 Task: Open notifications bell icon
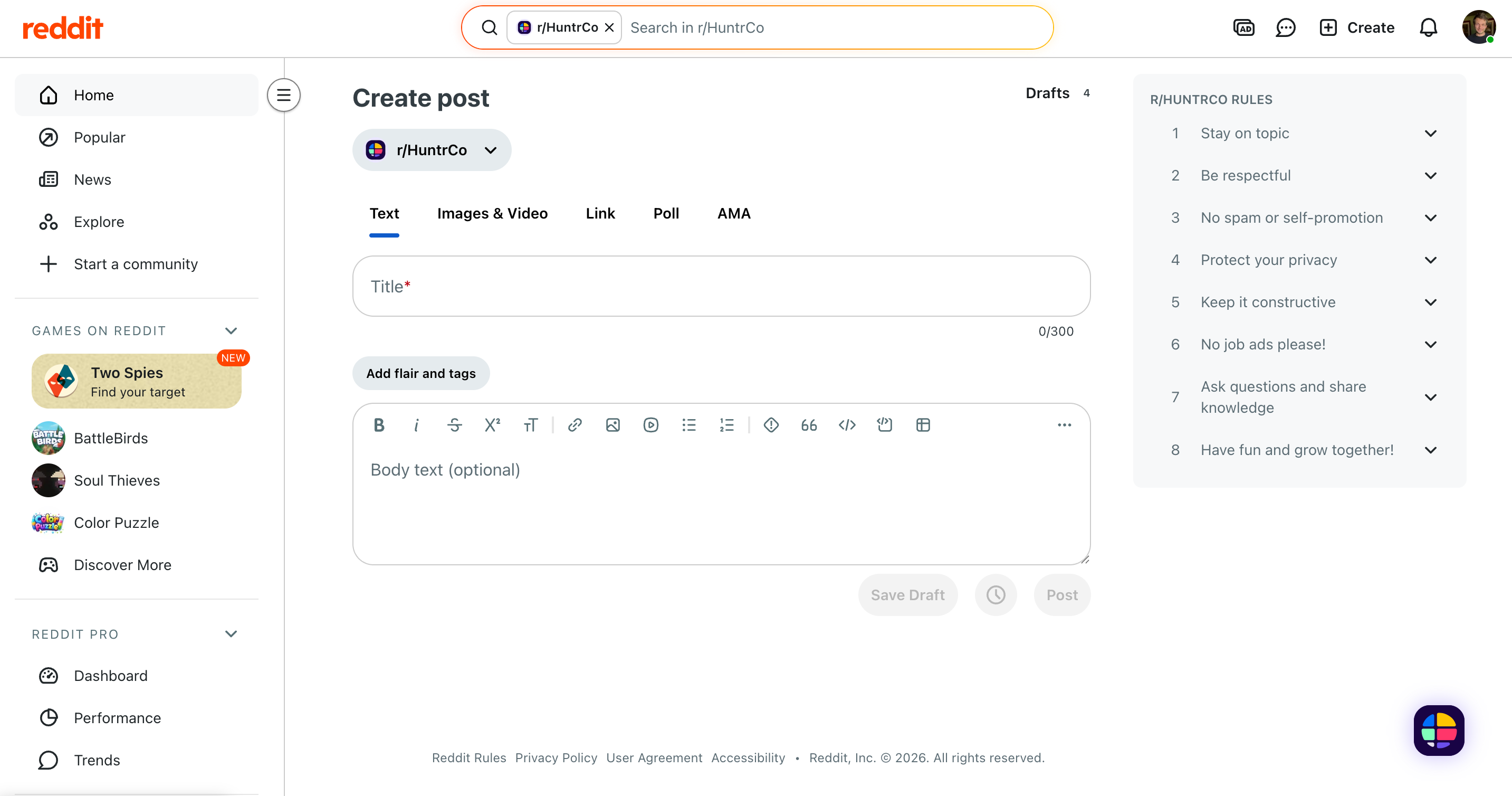coord(1428,27)
